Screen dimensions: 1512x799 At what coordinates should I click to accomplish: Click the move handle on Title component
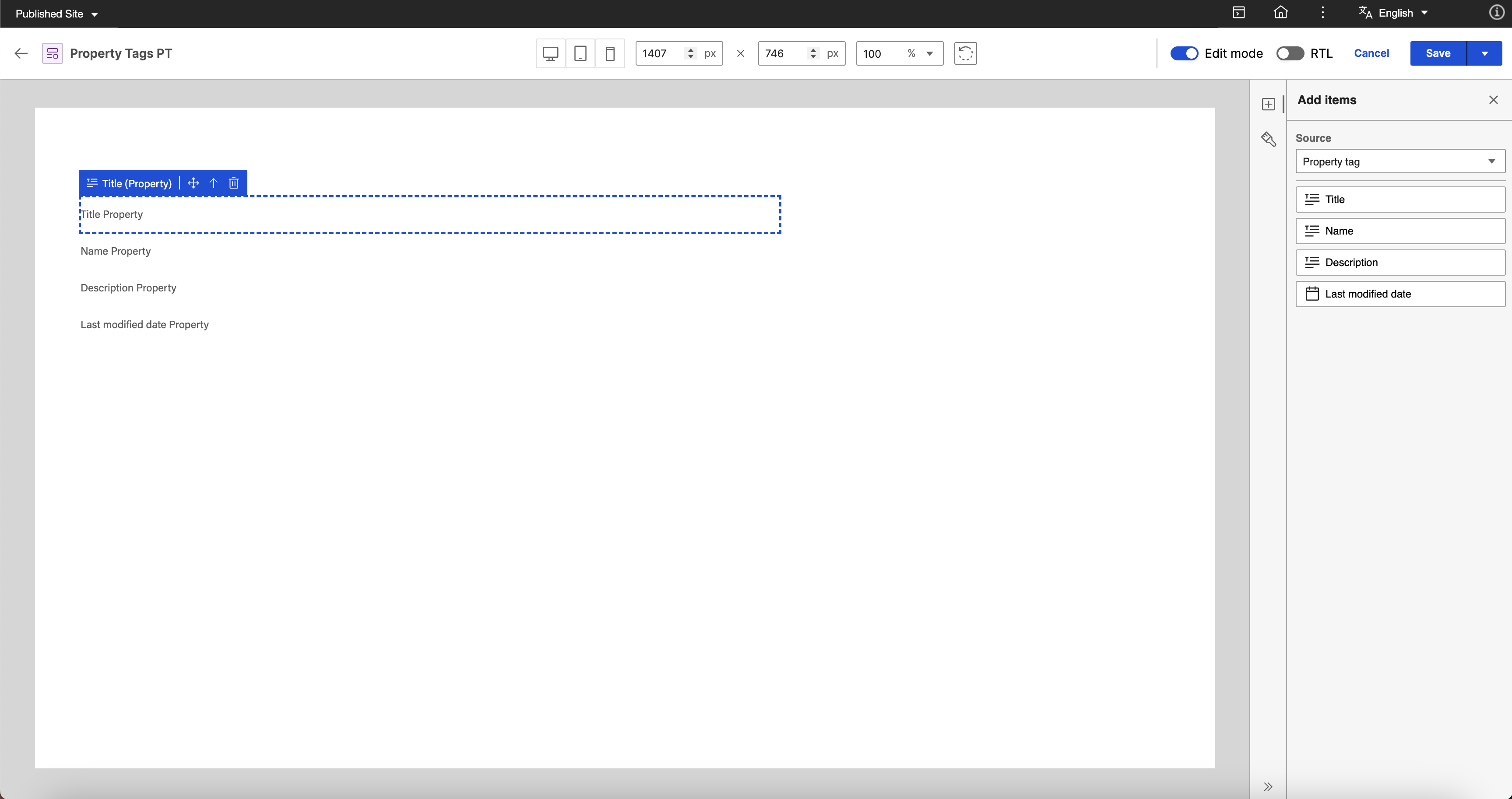193,183
